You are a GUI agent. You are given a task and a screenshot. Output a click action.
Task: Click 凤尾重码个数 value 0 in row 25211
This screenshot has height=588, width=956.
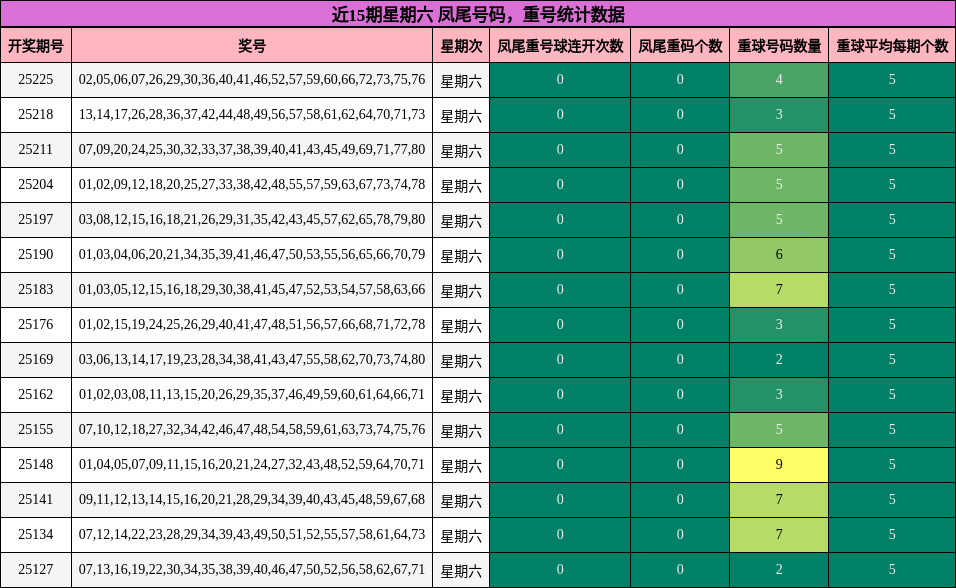pos(680,149)
